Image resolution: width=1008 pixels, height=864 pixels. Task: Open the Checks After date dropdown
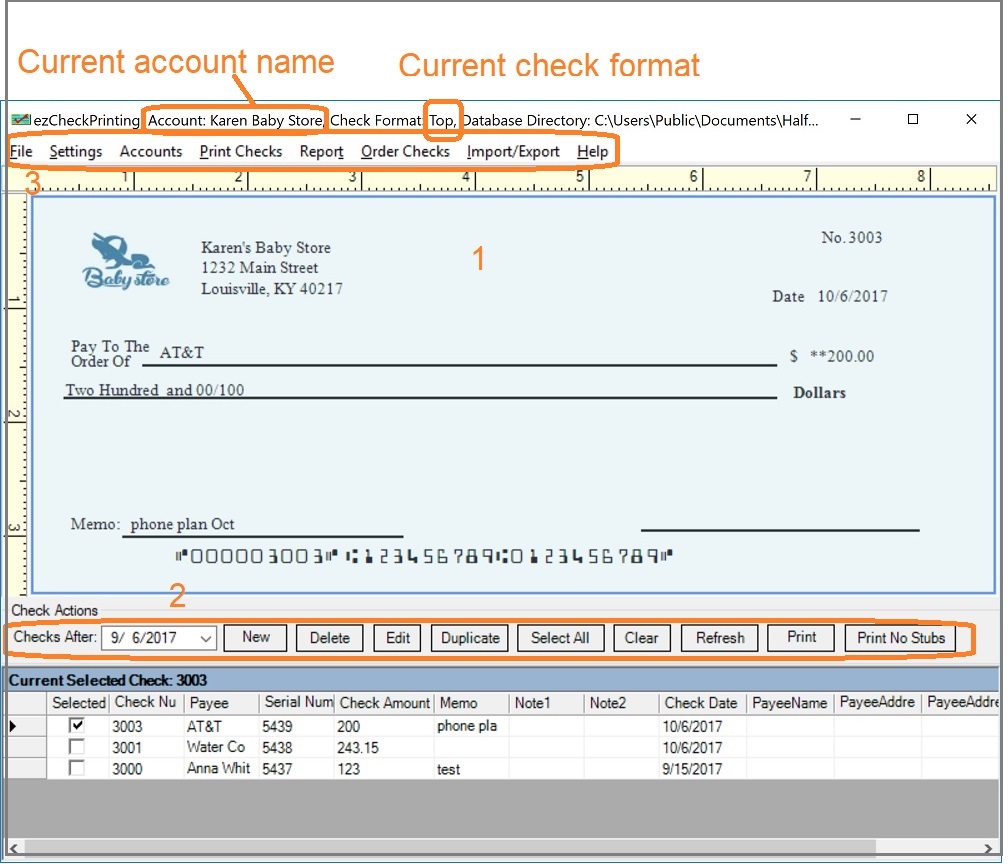206,638
